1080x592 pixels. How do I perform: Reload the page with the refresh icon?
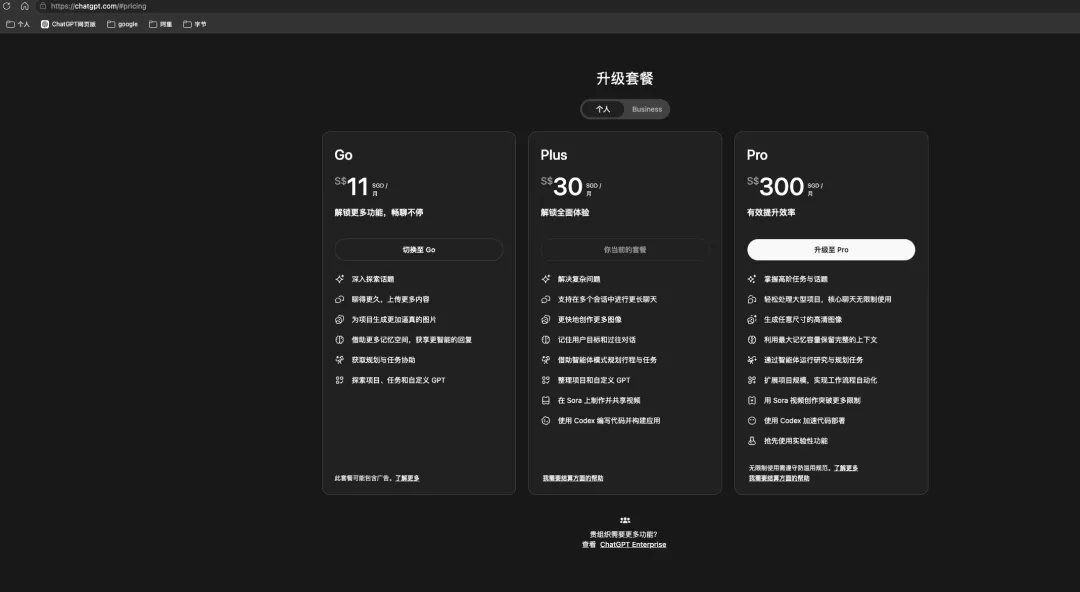click(x=7, y=6)
